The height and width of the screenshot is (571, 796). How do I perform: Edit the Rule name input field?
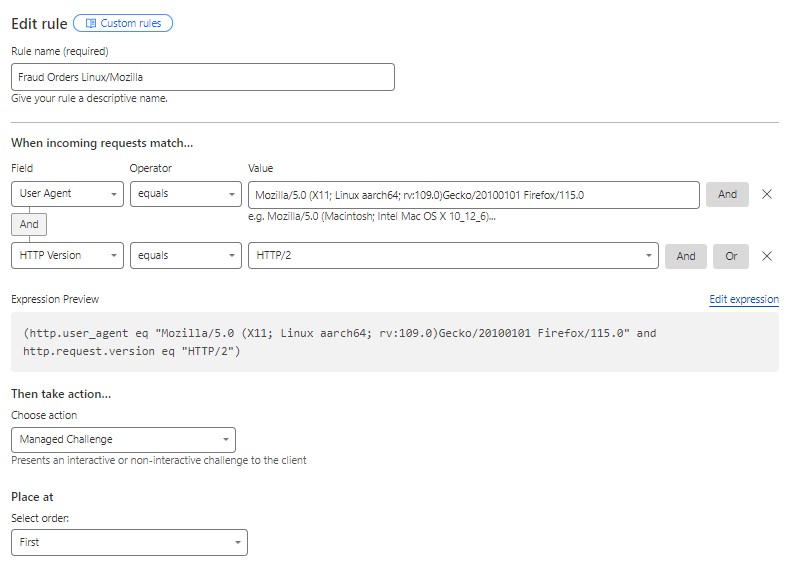click(x=203, y=77)
